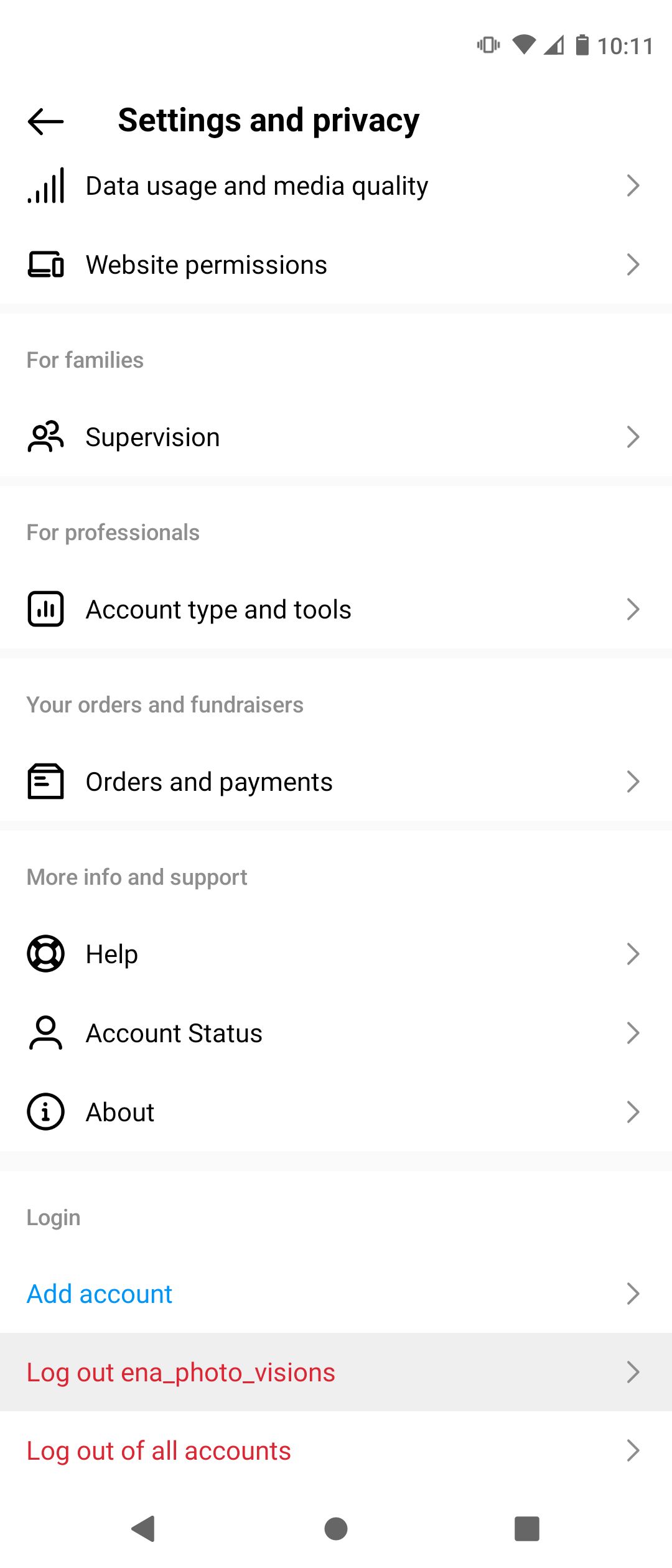Tap the Orders and payments receipt icon
672x1568 pixels.
coord(45,782)
